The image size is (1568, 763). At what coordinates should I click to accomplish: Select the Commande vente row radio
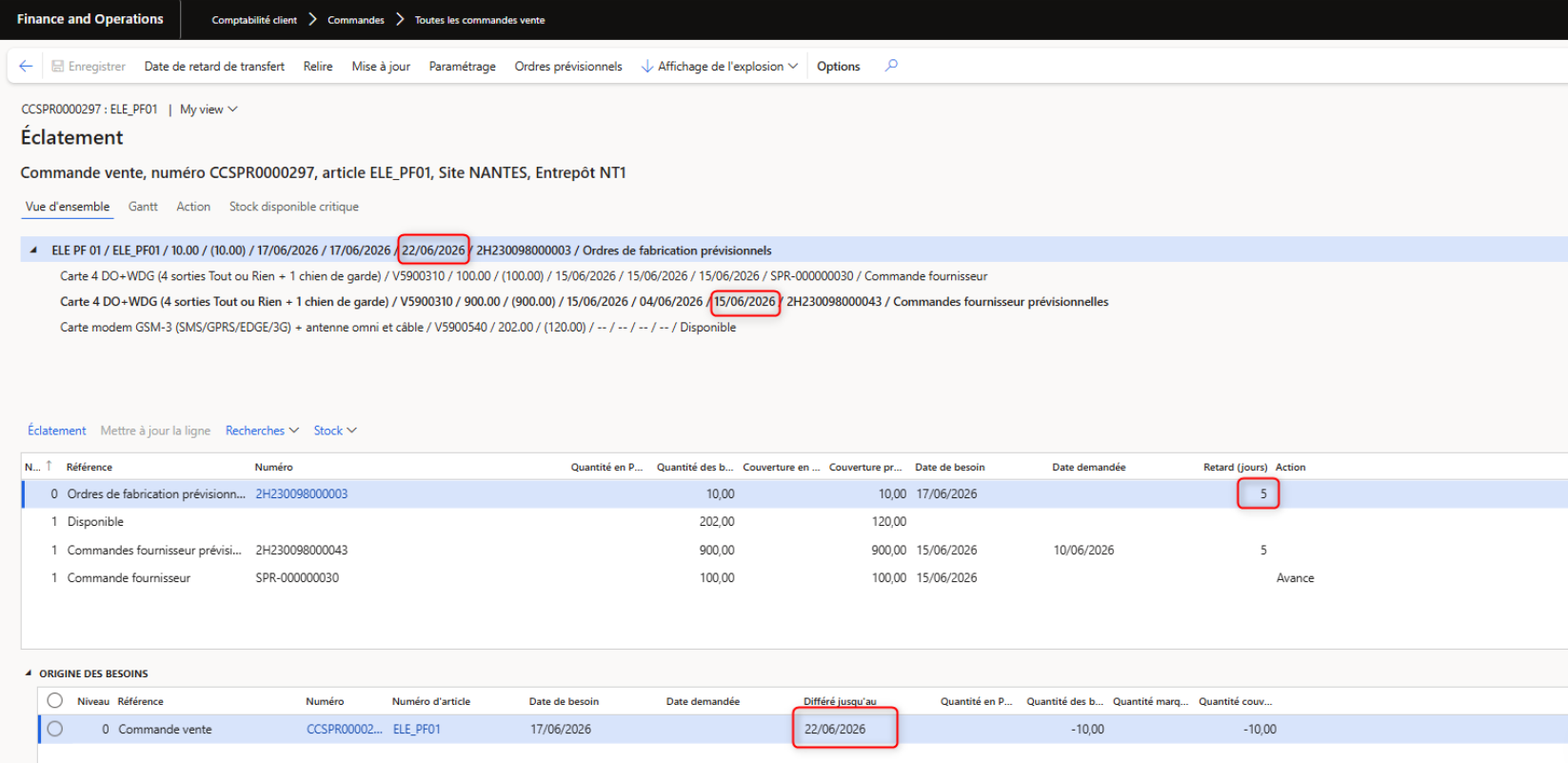pos(55,729)
